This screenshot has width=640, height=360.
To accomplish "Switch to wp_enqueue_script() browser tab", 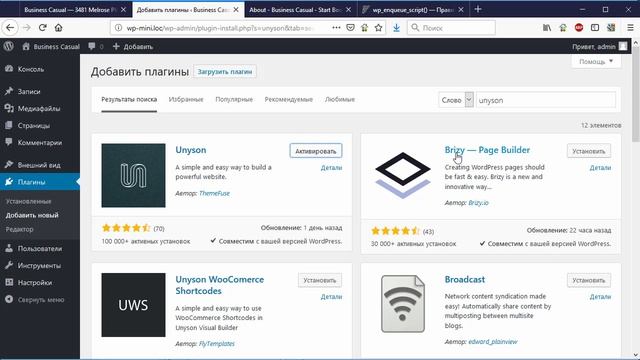I will coord(413,9).
